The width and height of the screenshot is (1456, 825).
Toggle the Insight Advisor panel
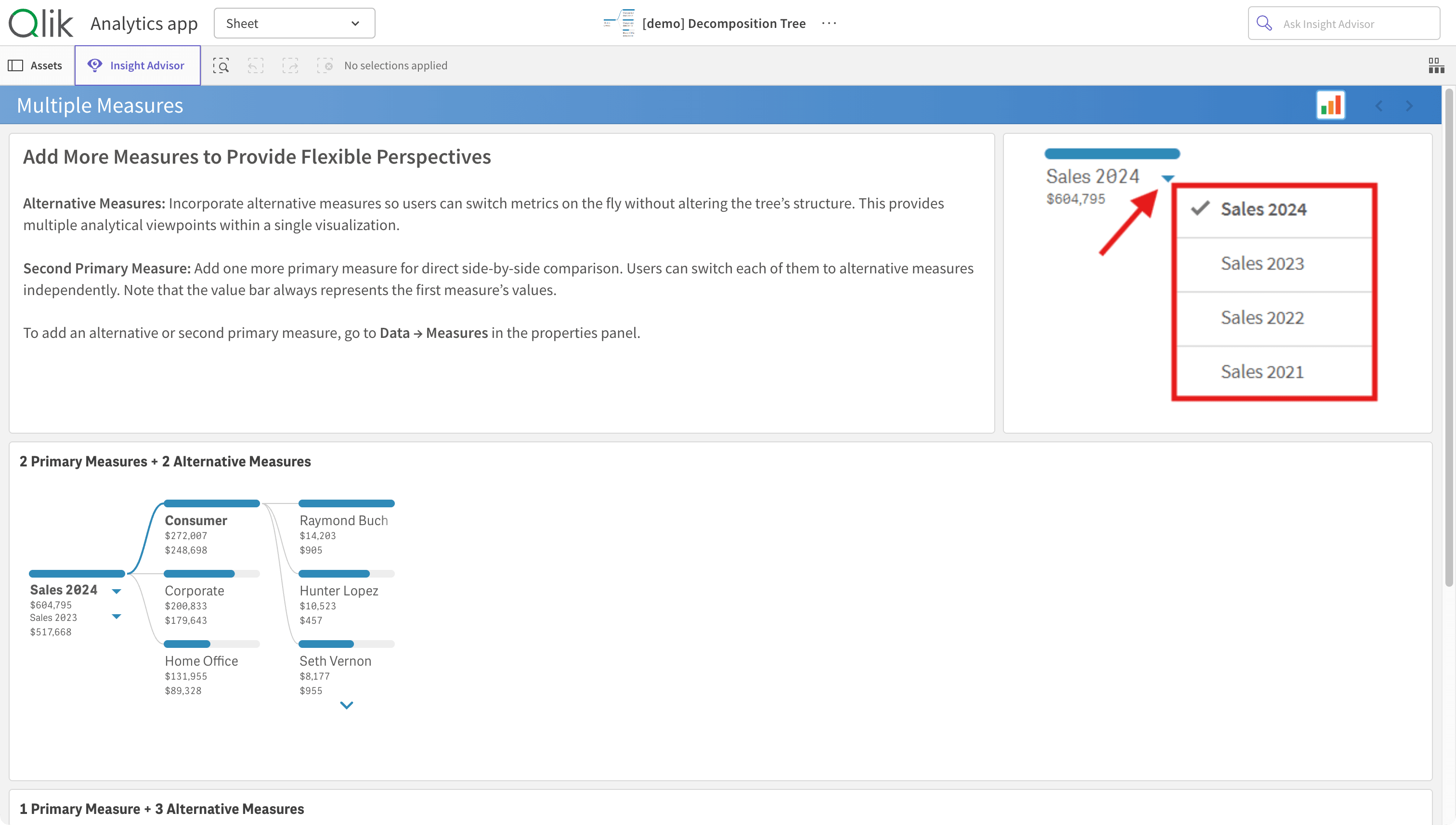coord(137,66)
